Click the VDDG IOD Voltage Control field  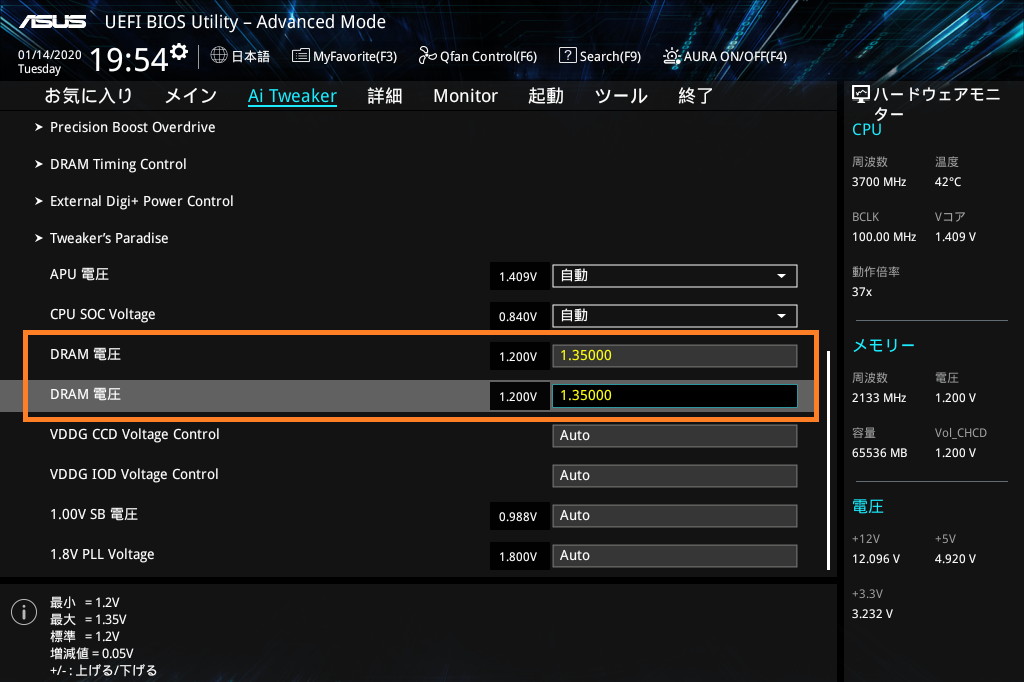click(x=675, y=476)
